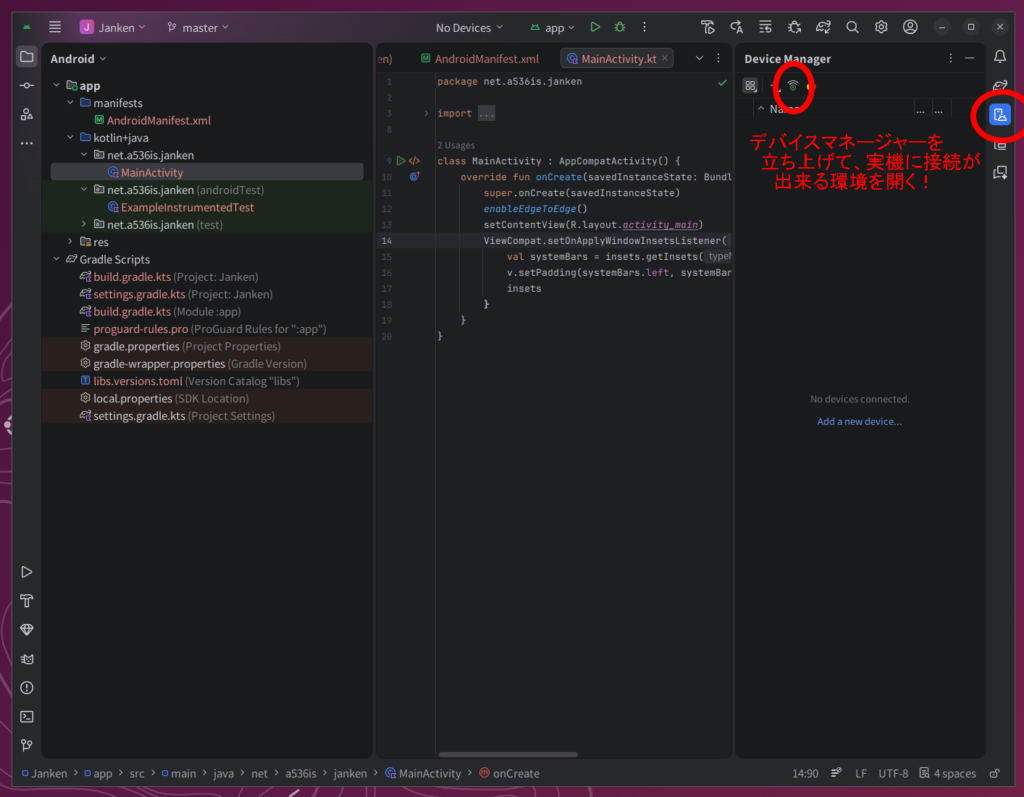Expand the res folder in project tree
The height and width of the screenshot is (797, 1024).
[71, 242]
